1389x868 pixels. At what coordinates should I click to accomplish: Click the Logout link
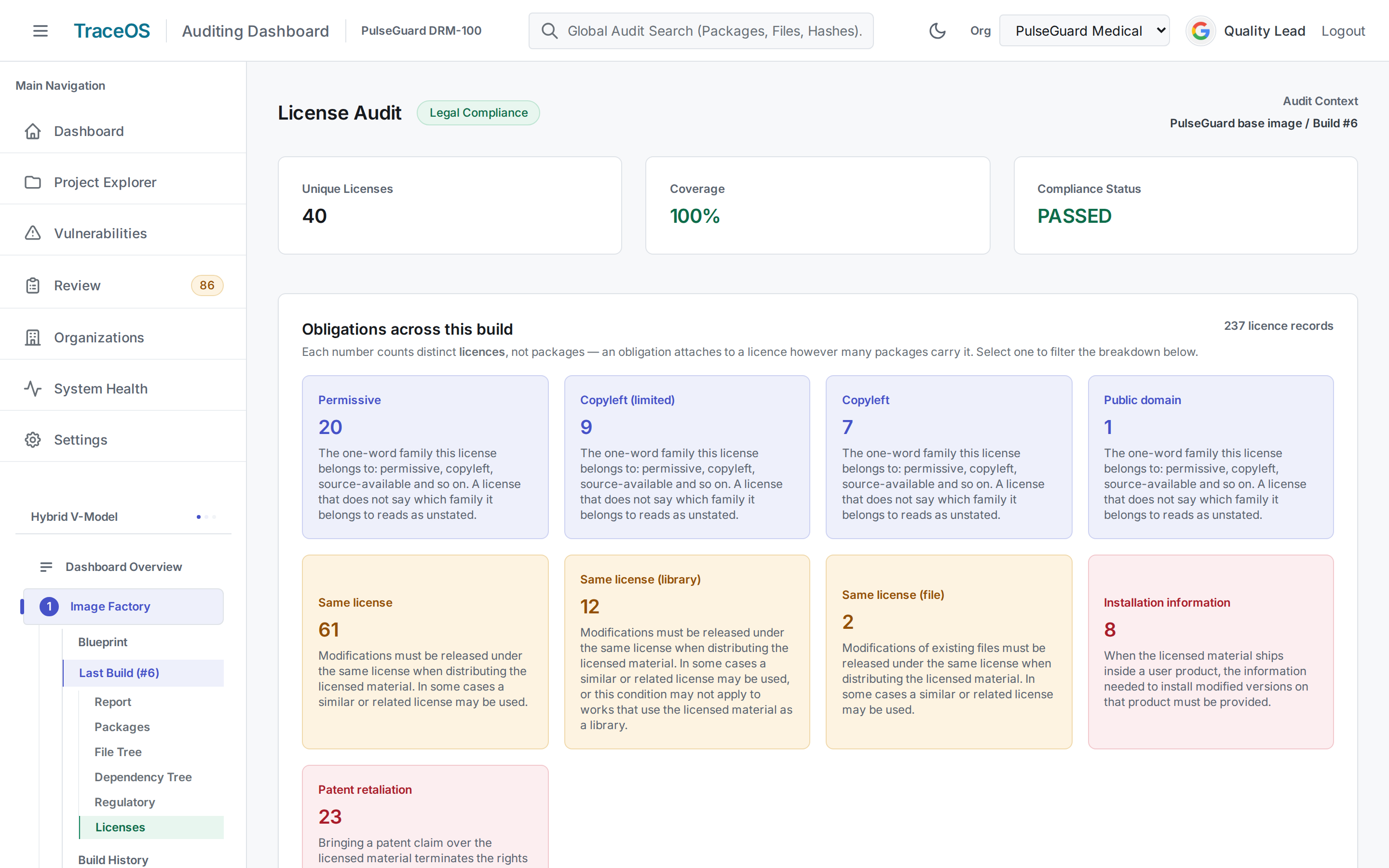[1343, 31]
